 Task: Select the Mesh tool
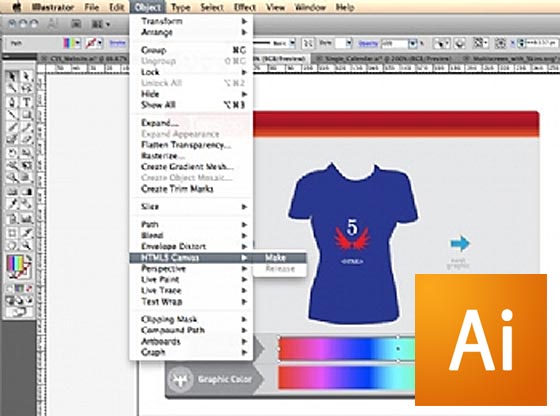point(12,192)
